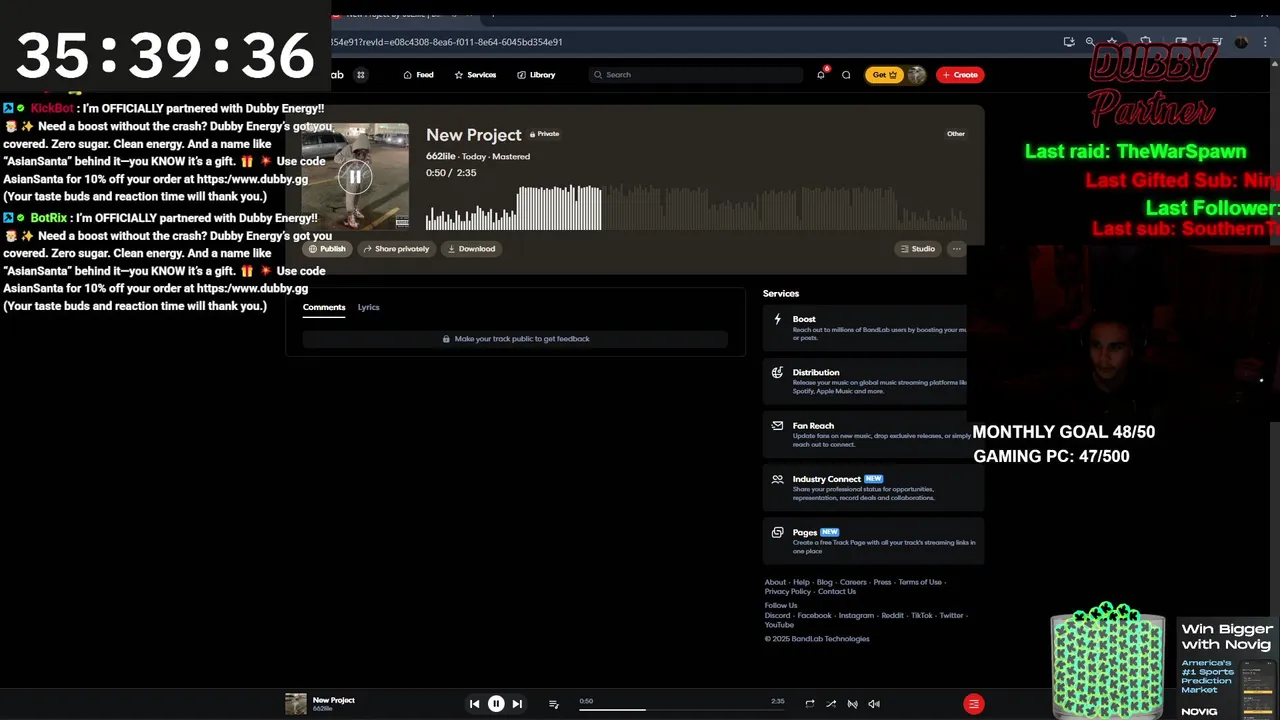Open the Instagram follow link
The width and height of the screenshot is (1280, 720).
(856, 616)
